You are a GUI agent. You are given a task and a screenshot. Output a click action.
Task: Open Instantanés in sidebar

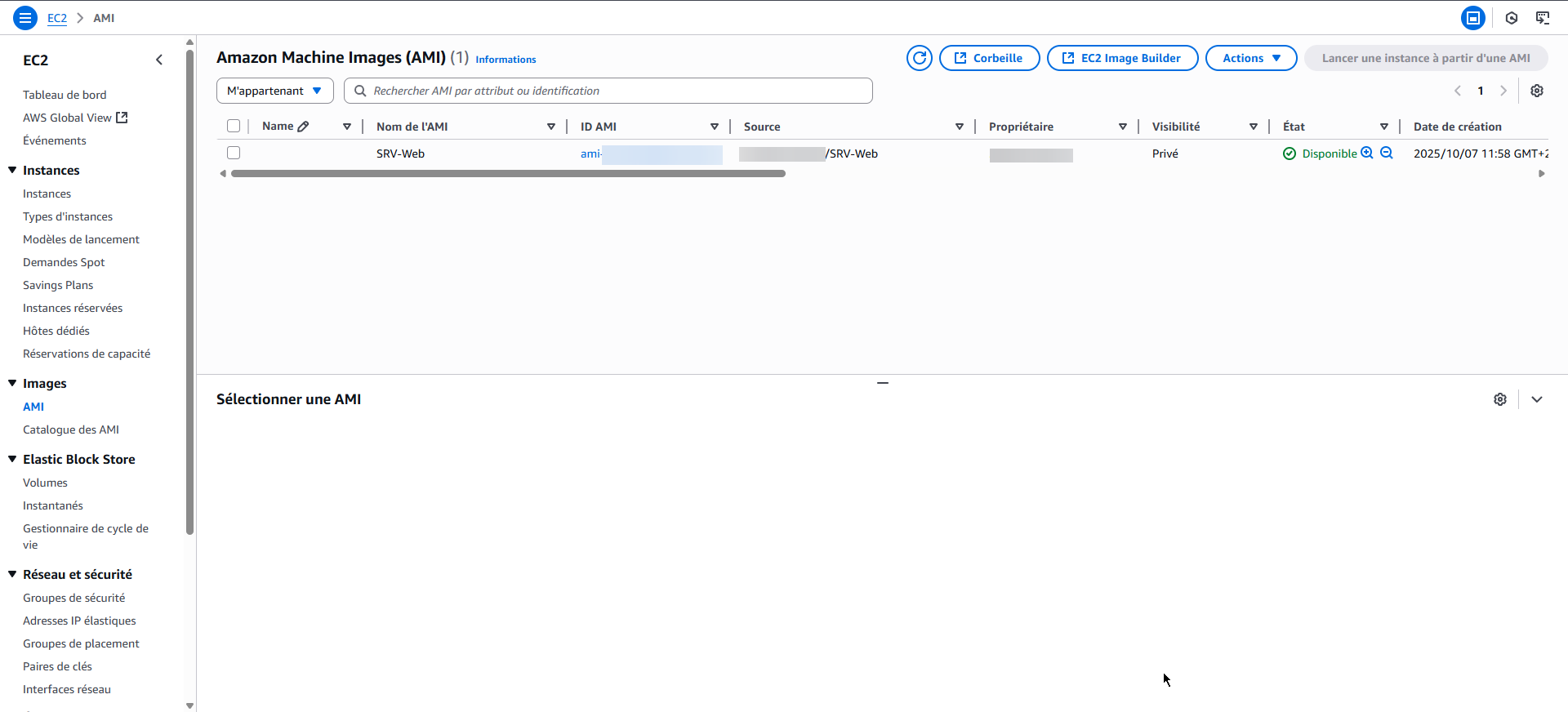click(x=53, y=505)
